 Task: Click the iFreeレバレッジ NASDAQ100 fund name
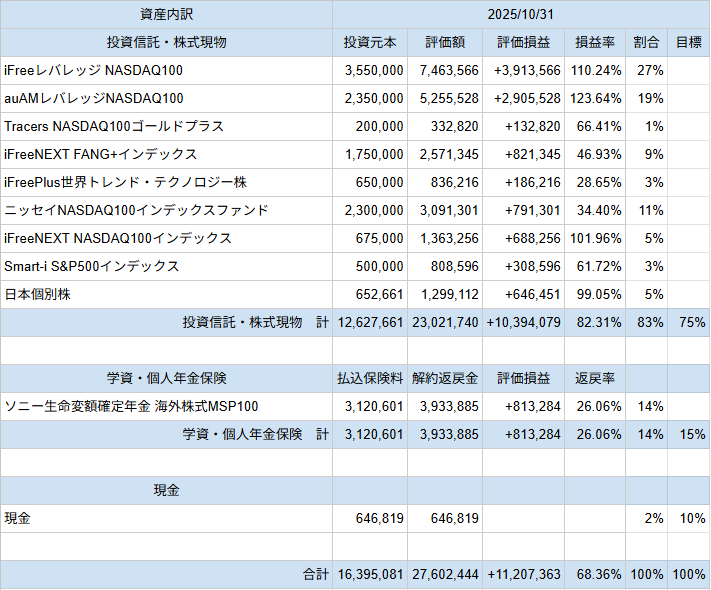coord(94,71)
